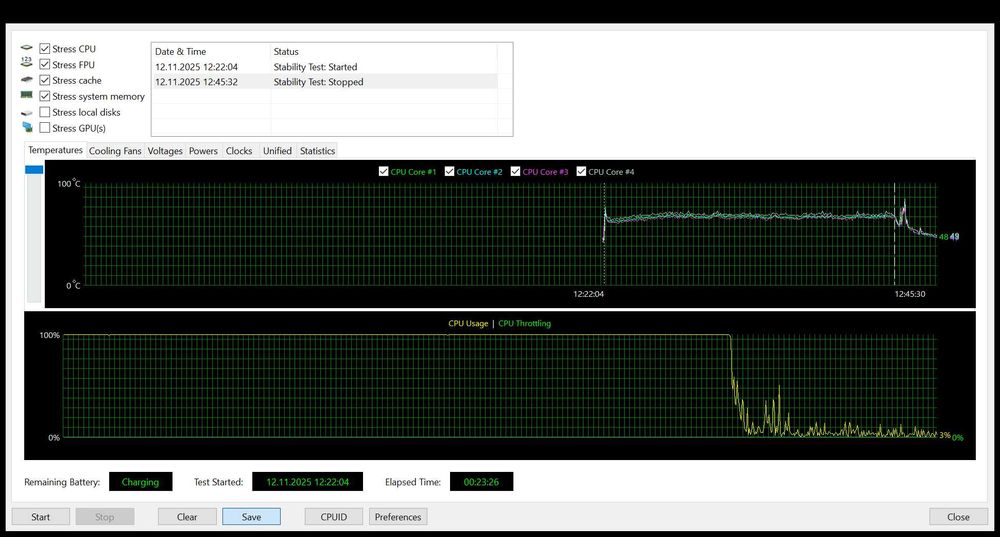
Task: Open Preferences
Action: pos(398,517)
